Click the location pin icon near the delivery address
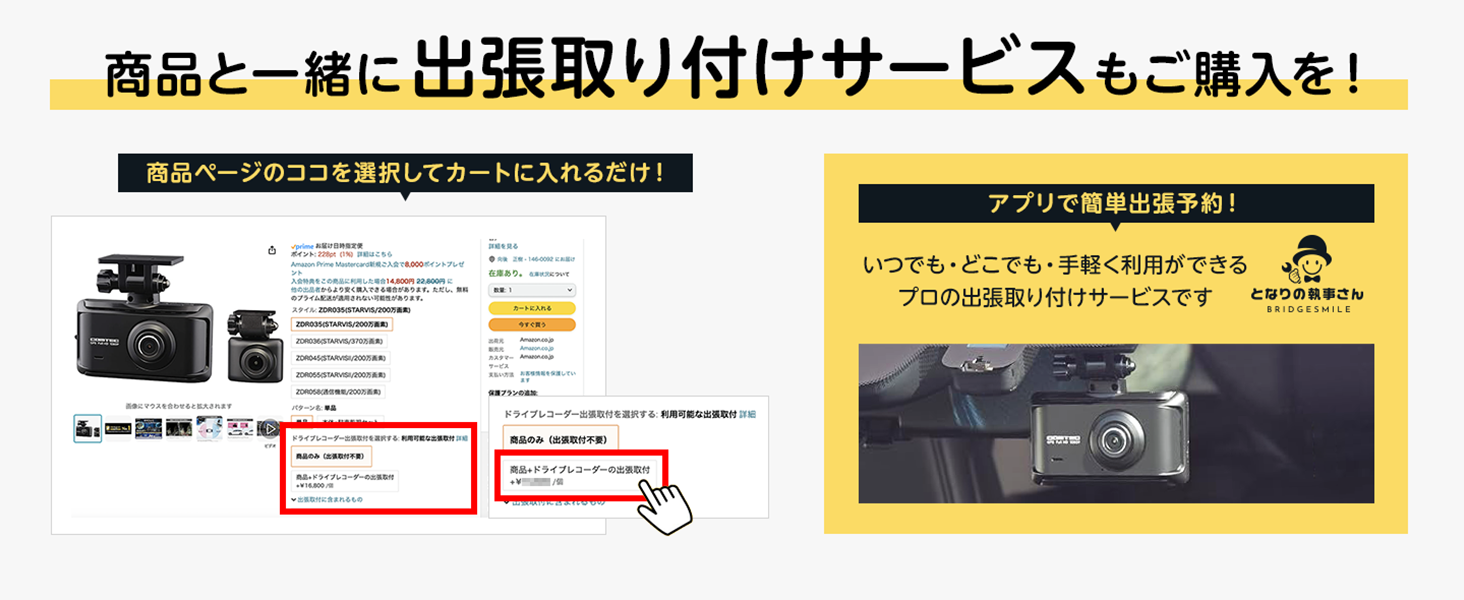The width and height of the screenshot is (1464, 600). (x=490, y=257)
